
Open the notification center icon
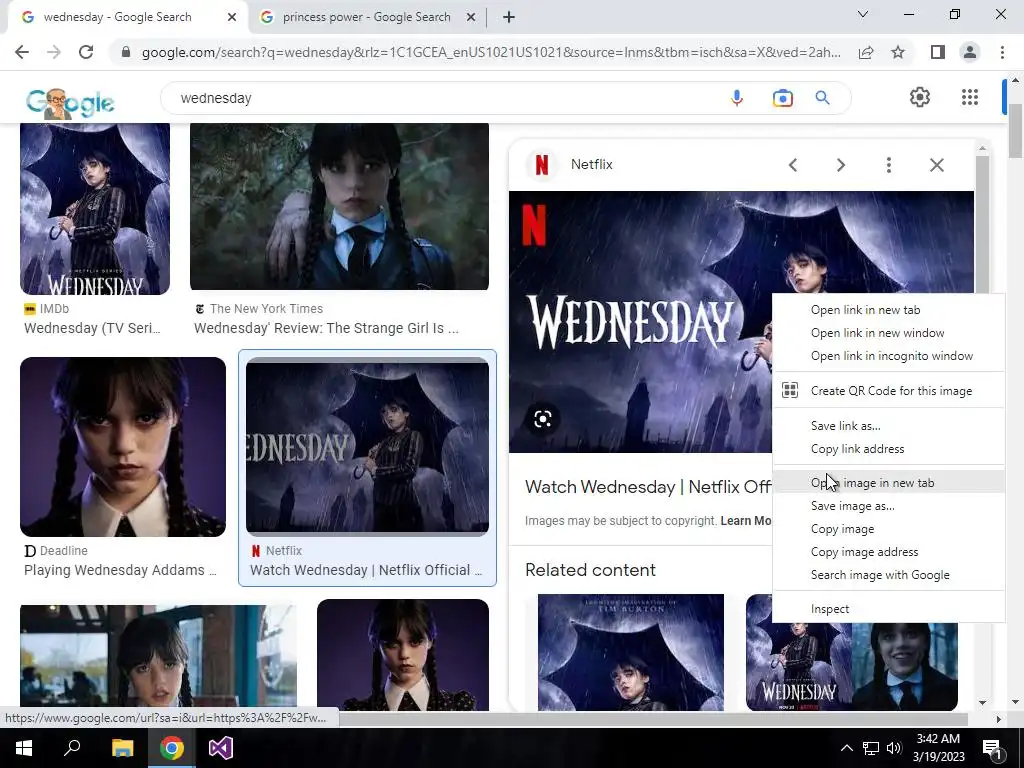(x=993, y=748)
